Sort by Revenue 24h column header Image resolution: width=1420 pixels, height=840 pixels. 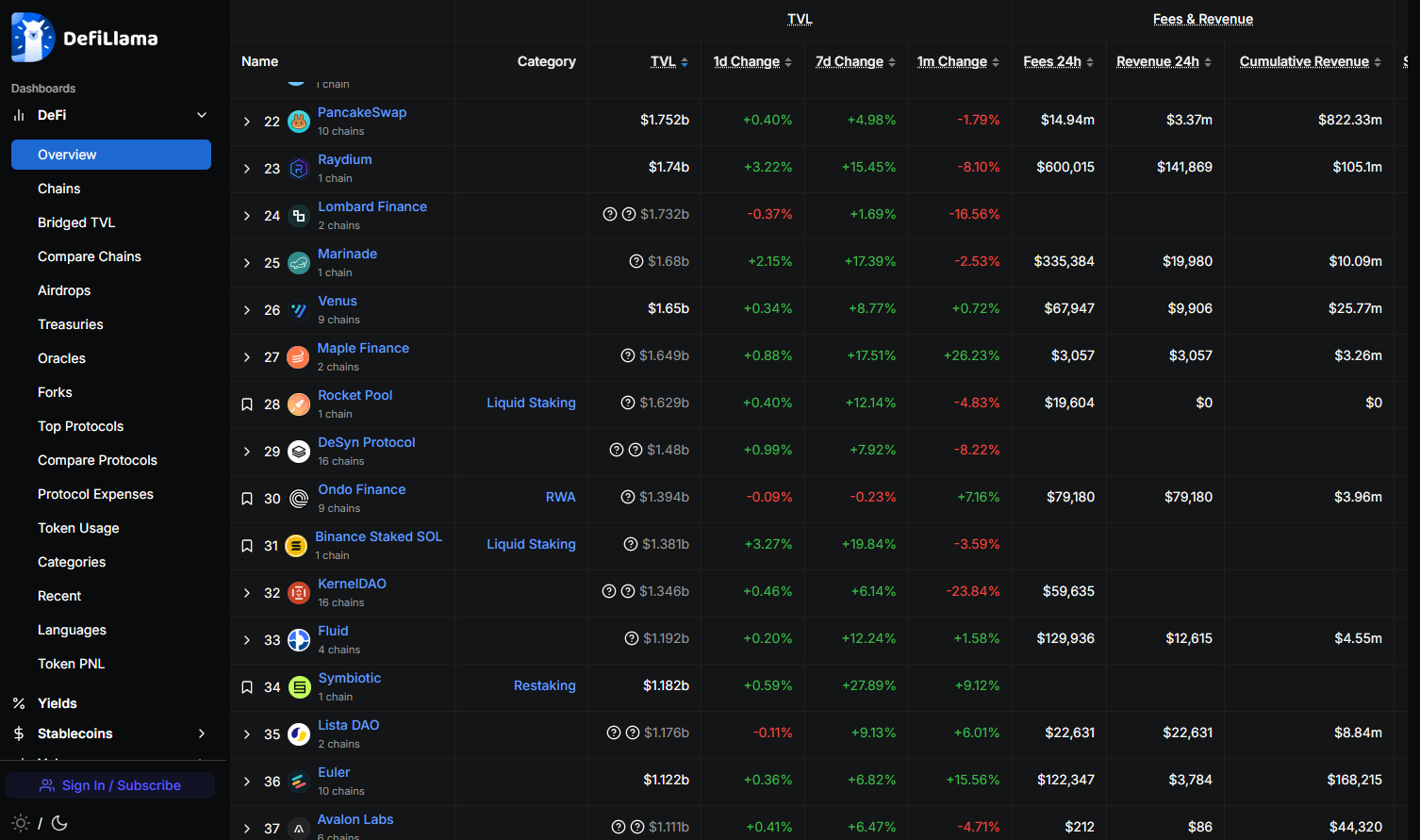[1164, 61]
